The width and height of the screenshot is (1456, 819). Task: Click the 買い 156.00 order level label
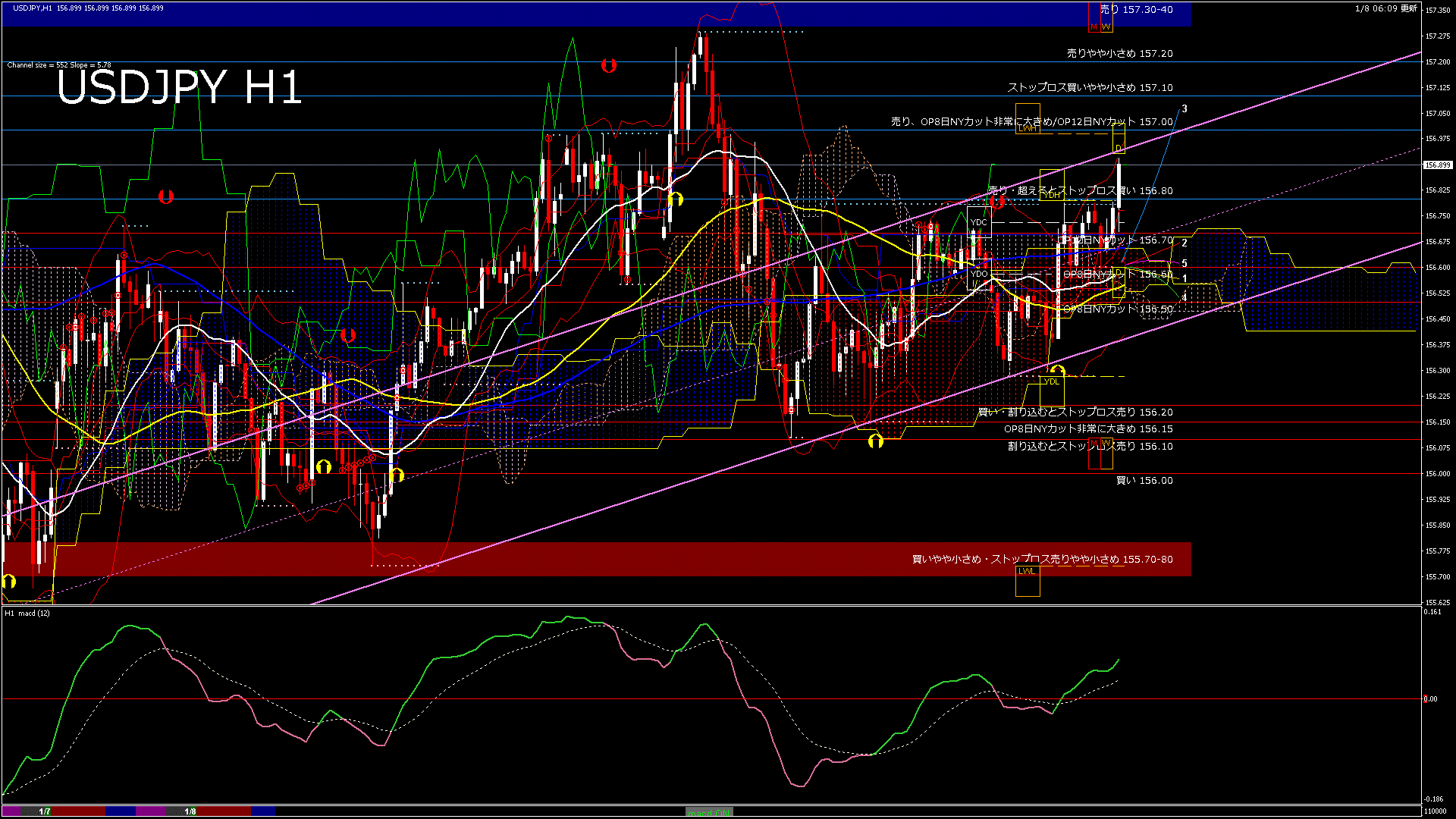click(1144, 481)
